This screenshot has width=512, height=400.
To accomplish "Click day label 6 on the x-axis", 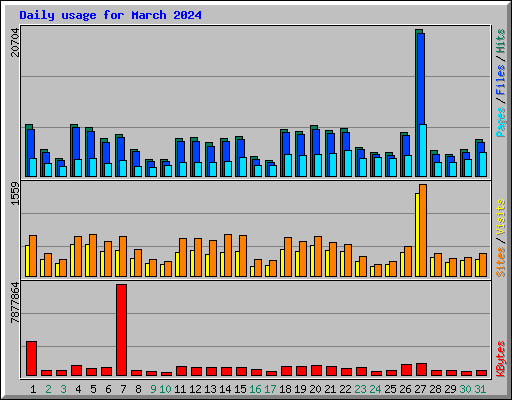I will point(108,389).
